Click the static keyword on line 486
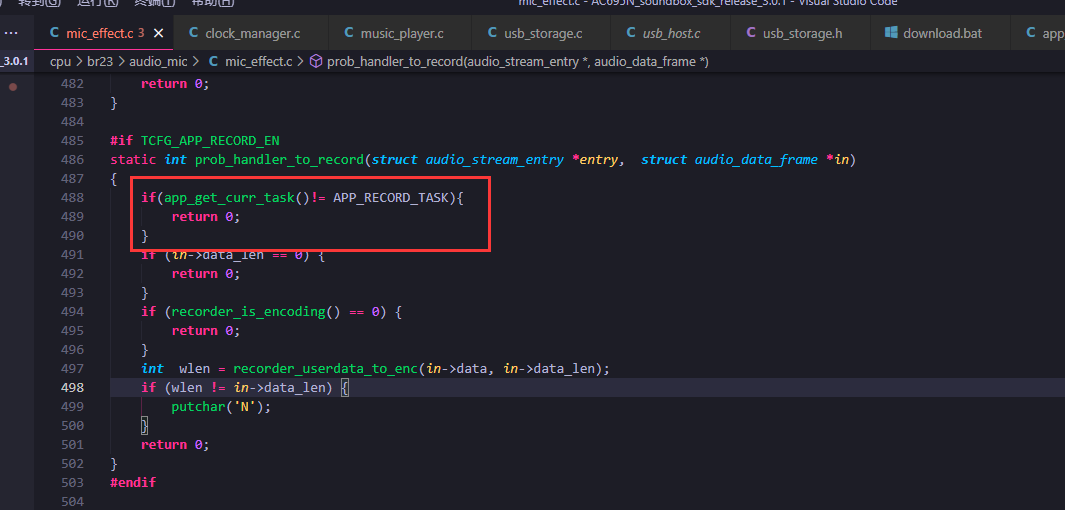This screenshot has height=510, width=1065. 133,160
